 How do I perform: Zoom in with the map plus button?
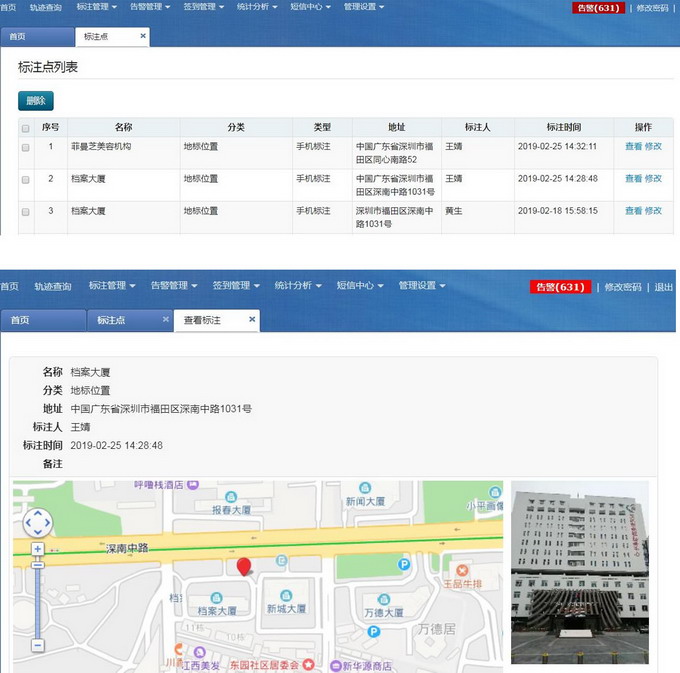click(x=38, y=549)
